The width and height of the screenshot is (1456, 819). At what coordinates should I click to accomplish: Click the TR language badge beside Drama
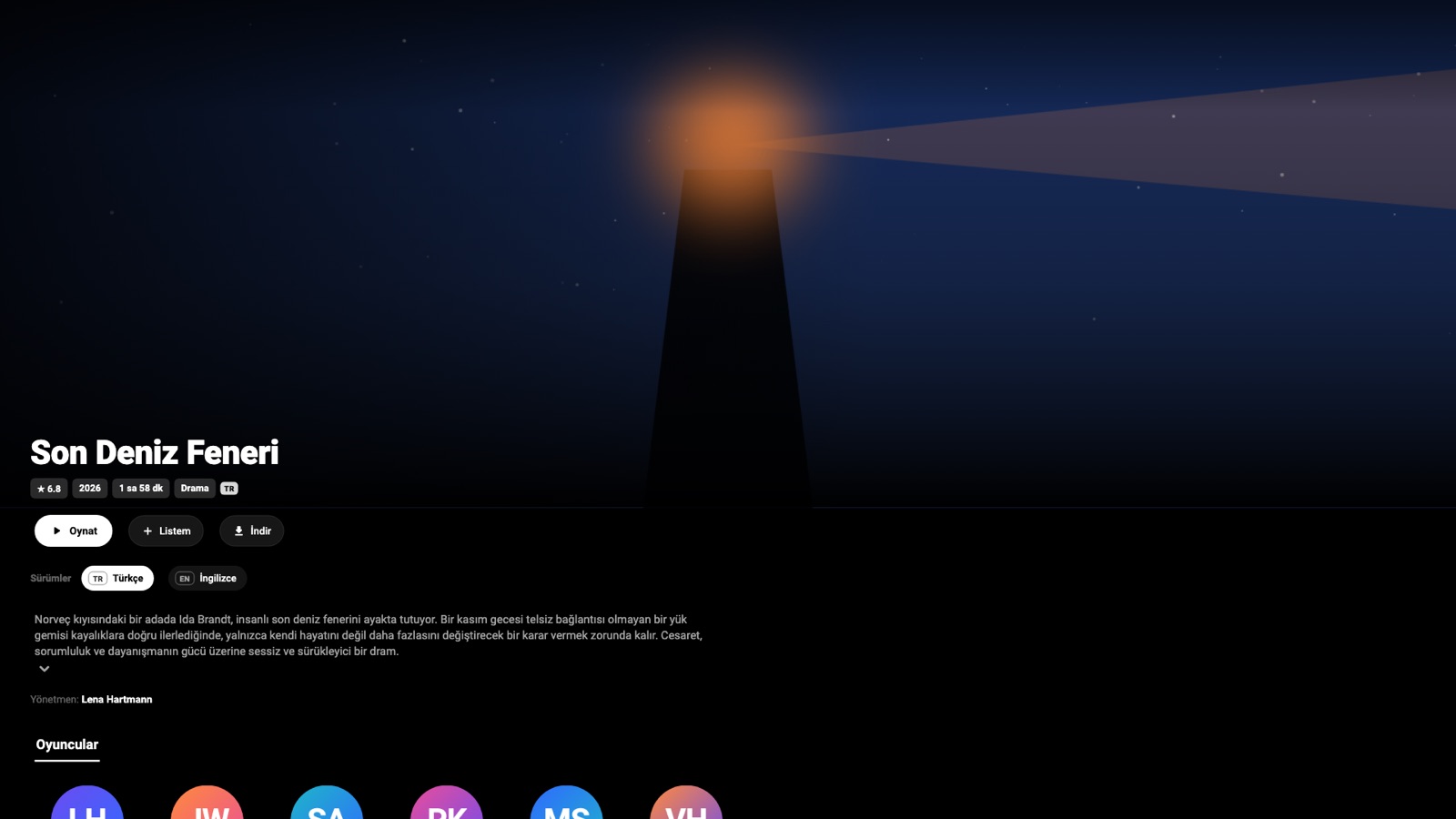[229, 489]
